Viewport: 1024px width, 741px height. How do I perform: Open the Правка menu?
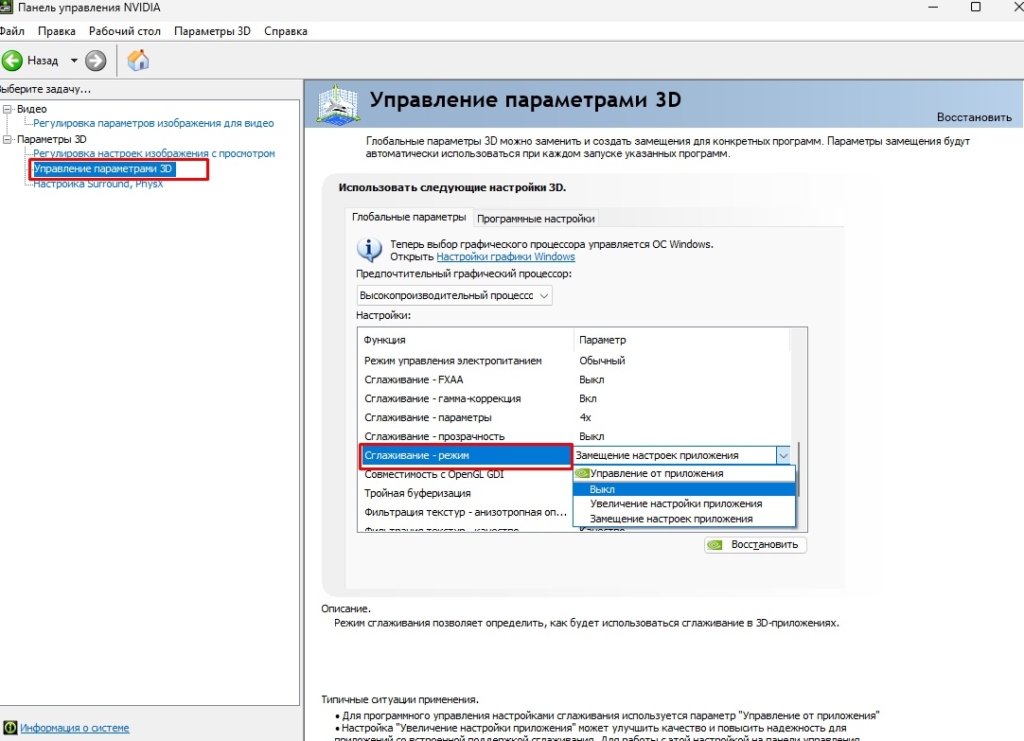(56, 31)
